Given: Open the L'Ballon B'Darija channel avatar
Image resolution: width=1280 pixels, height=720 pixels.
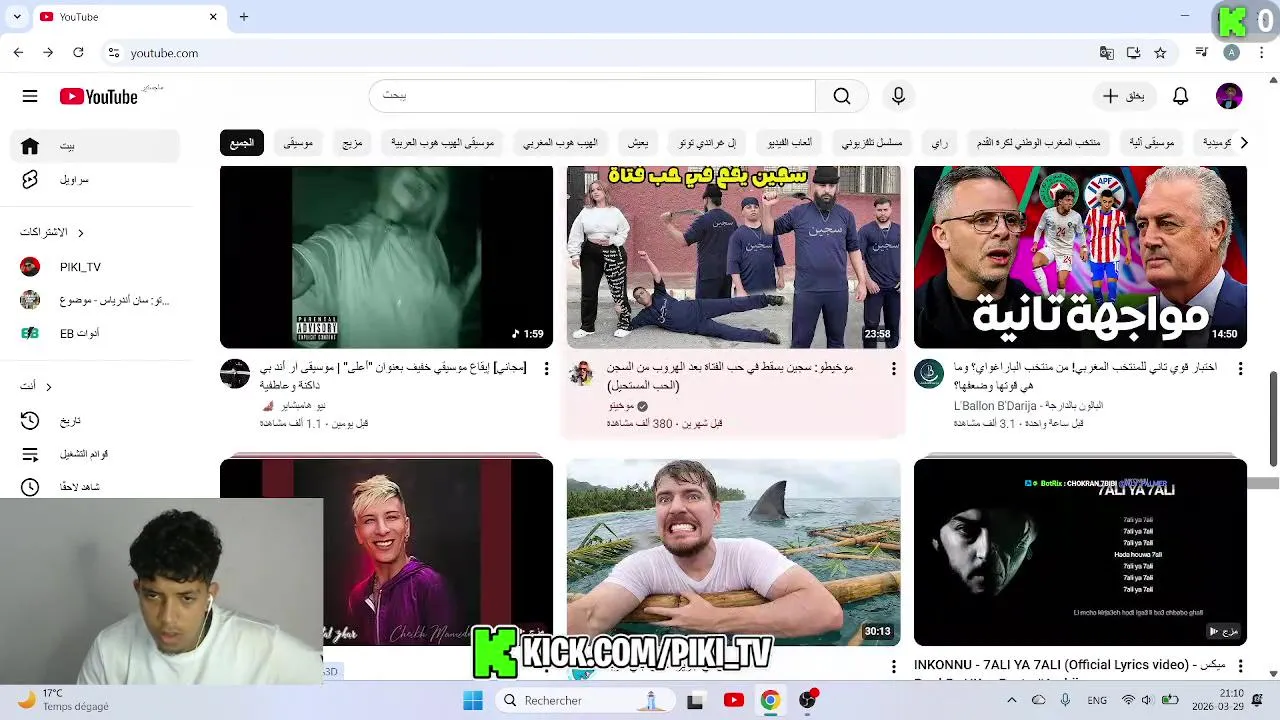Looking at the screenshot, I should 929,374.
